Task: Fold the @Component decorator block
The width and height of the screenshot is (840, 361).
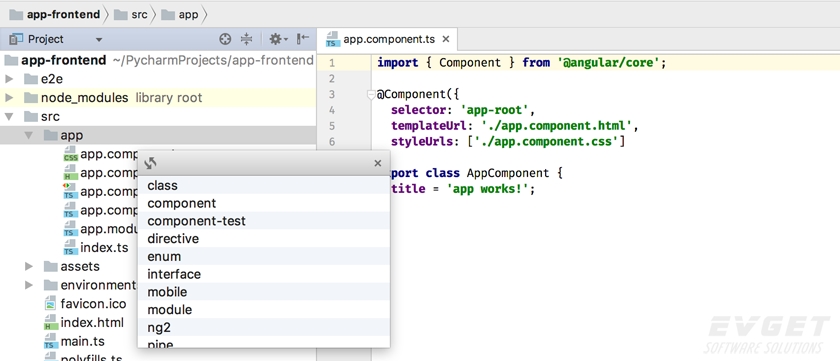Action: coord(370,95)
